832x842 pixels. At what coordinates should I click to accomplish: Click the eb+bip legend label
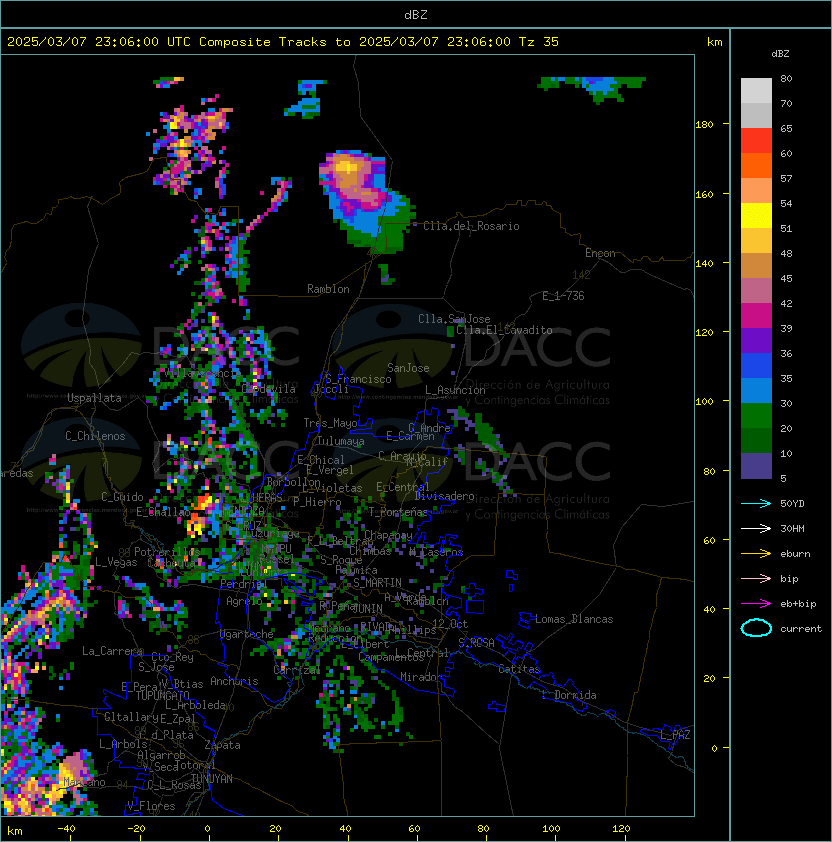(x=798, y=604)
